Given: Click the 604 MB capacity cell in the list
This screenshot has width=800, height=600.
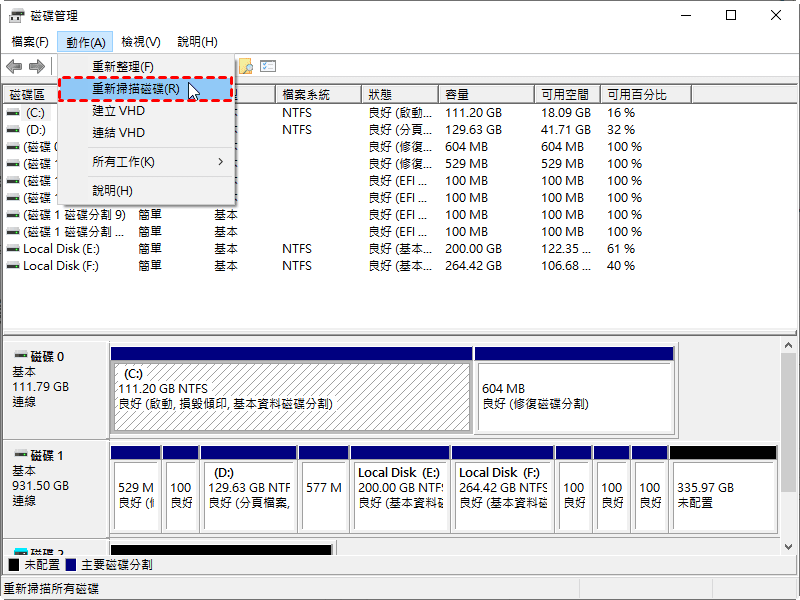Looking at the screenshot, I should point(466,147).
